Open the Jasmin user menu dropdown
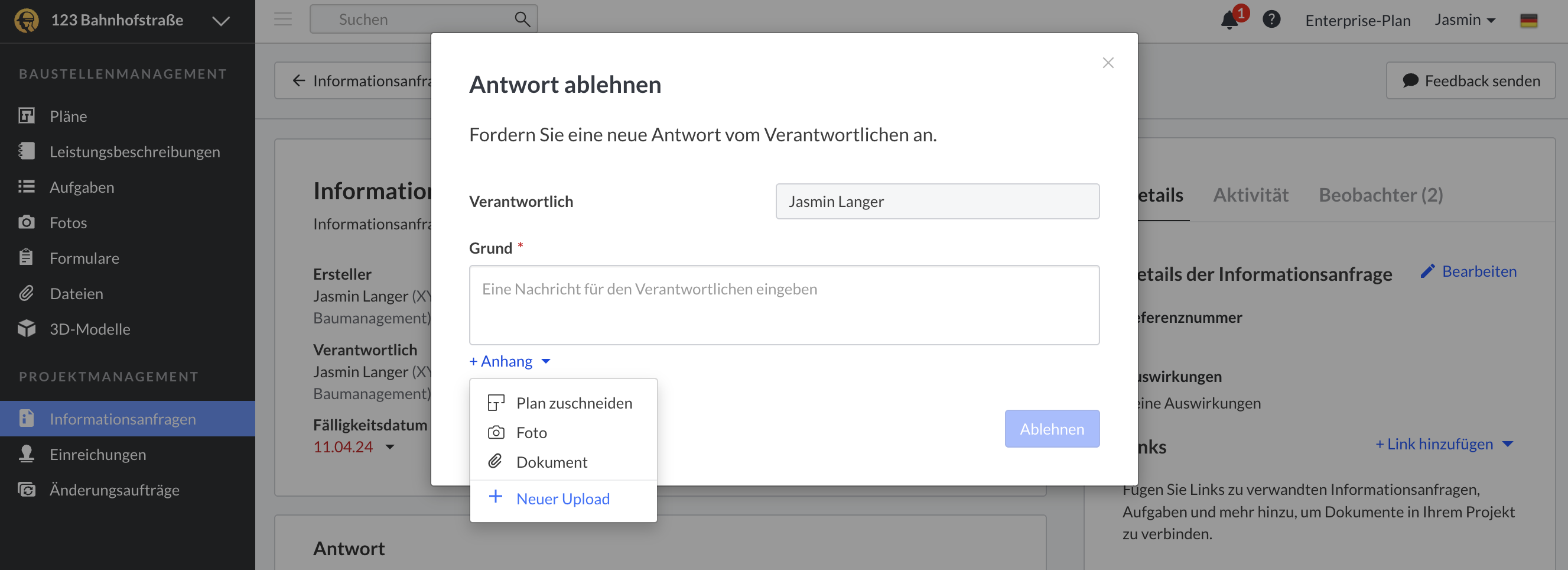The width and height of the screenshot is (1568, 570). pyautogui.click(x=1464, y=20)
